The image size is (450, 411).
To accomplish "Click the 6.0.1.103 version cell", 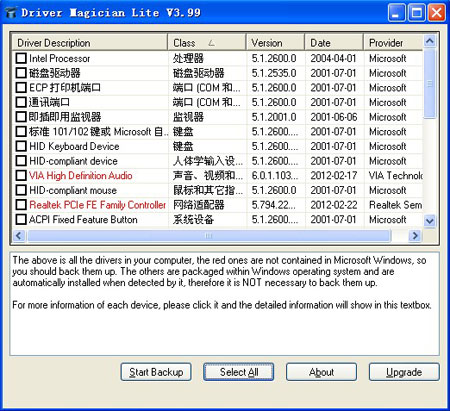I will tap(275, 176).
